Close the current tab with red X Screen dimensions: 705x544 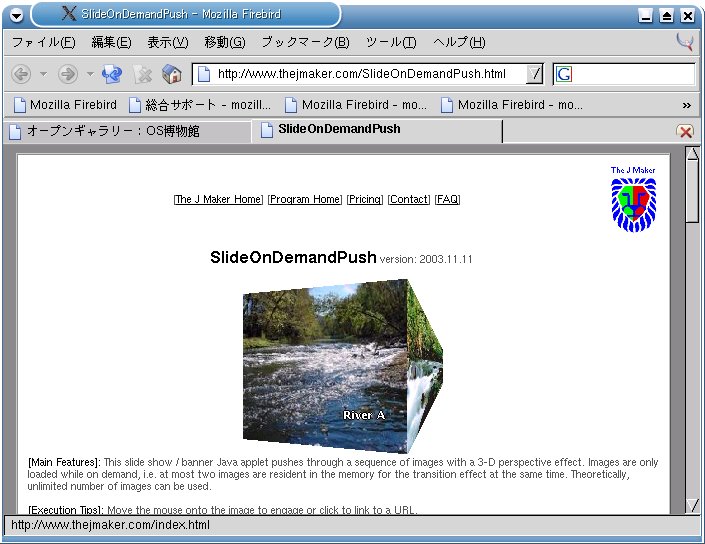[x=685, y=131]
